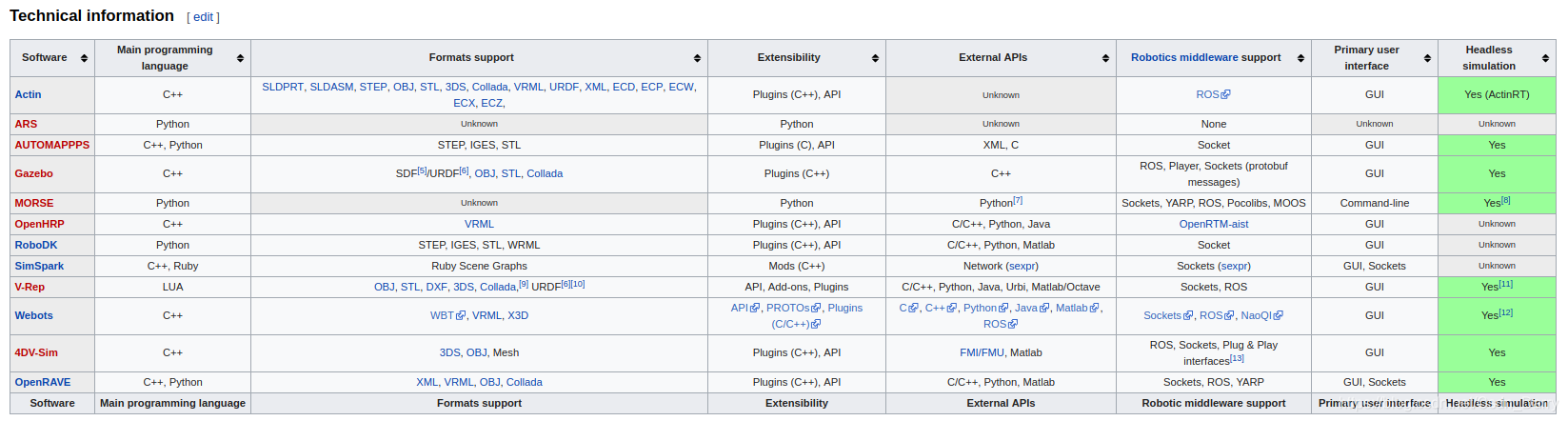Open the Actin software link

[x=28, y=94]
